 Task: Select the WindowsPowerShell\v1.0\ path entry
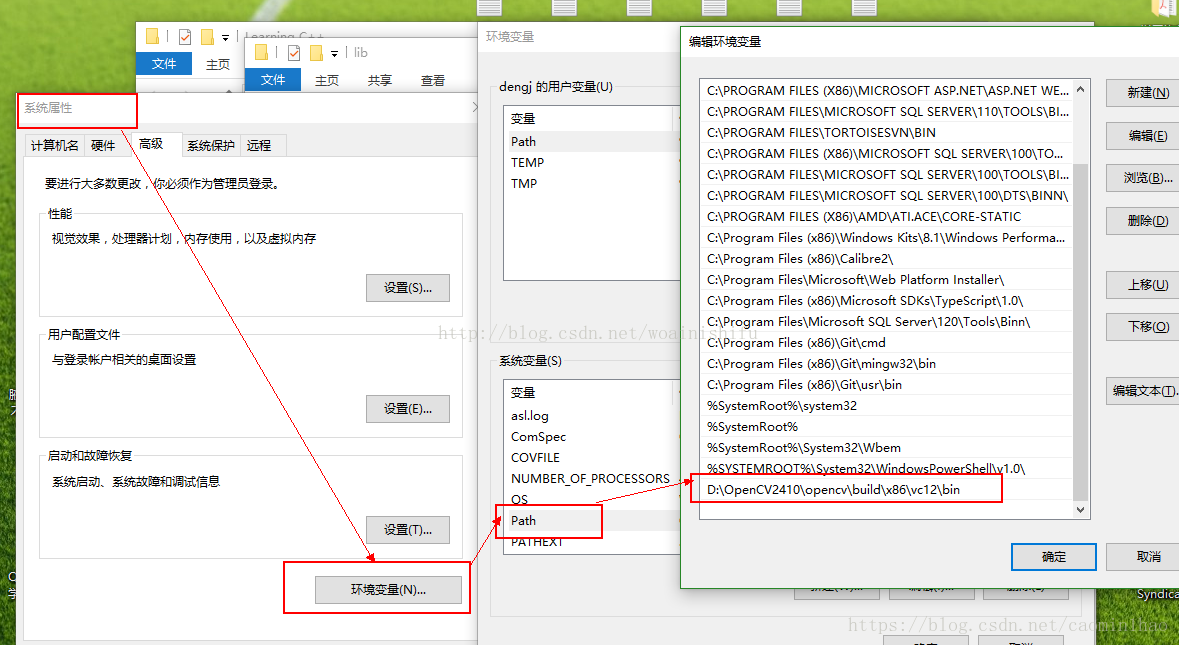[x=886, y=469]
